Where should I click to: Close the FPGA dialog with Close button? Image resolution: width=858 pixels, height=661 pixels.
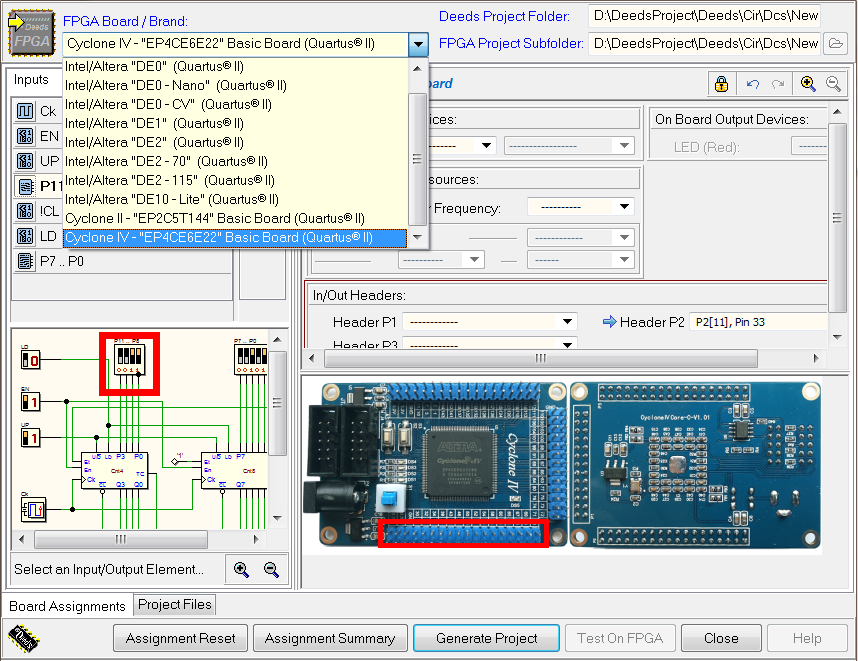[x=721, y=638]
